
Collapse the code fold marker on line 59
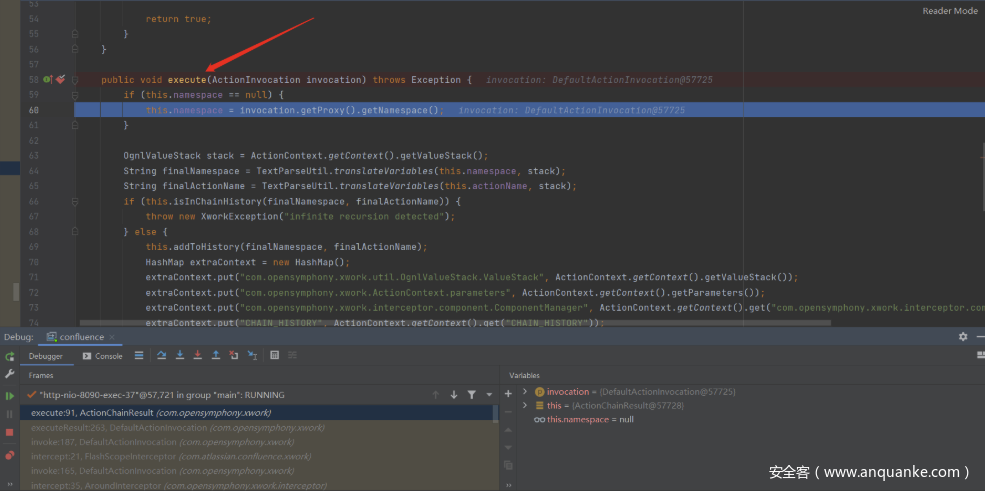[75, 95]
